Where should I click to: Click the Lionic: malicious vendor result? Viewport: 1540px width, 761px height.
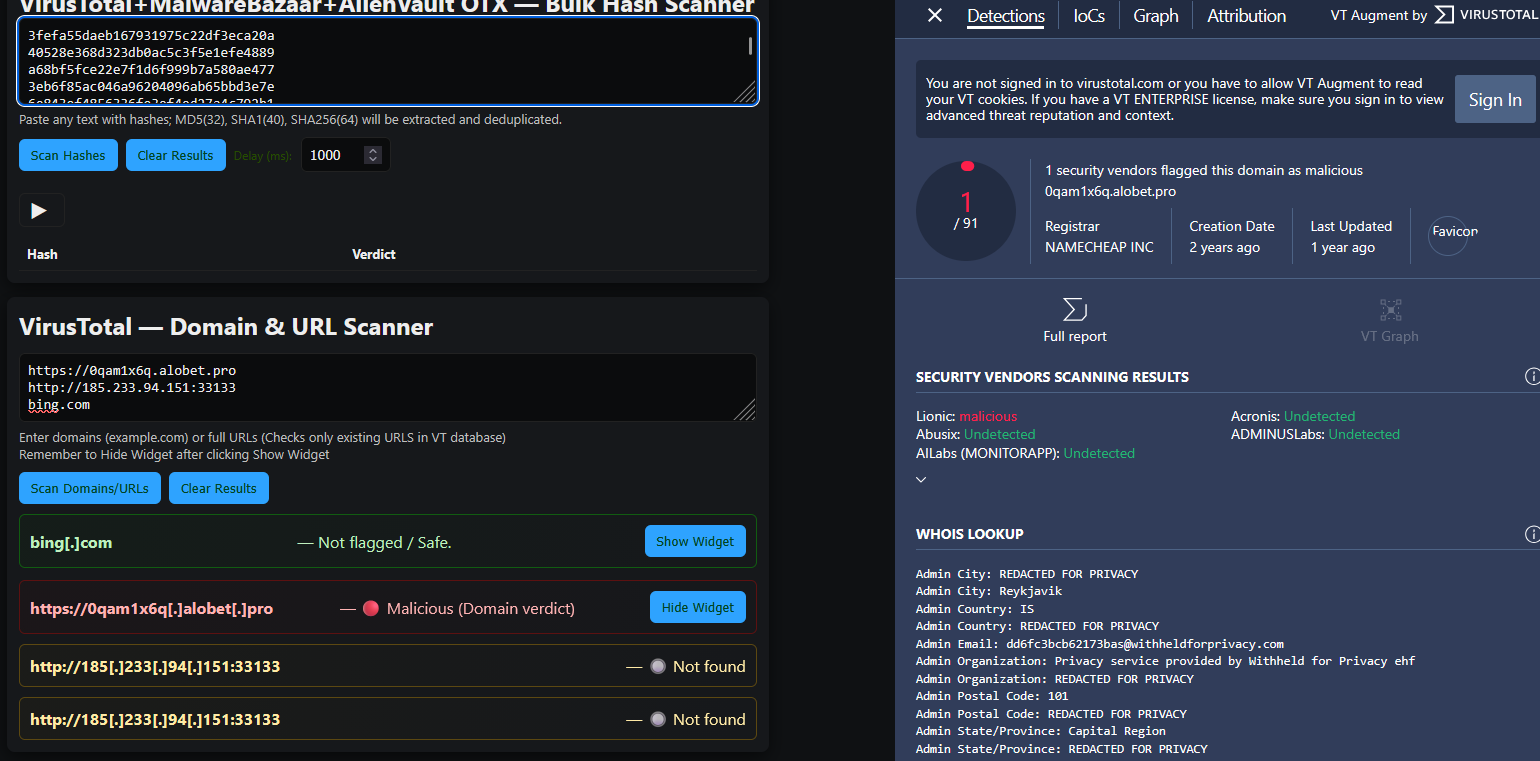(x=966, y=416)
